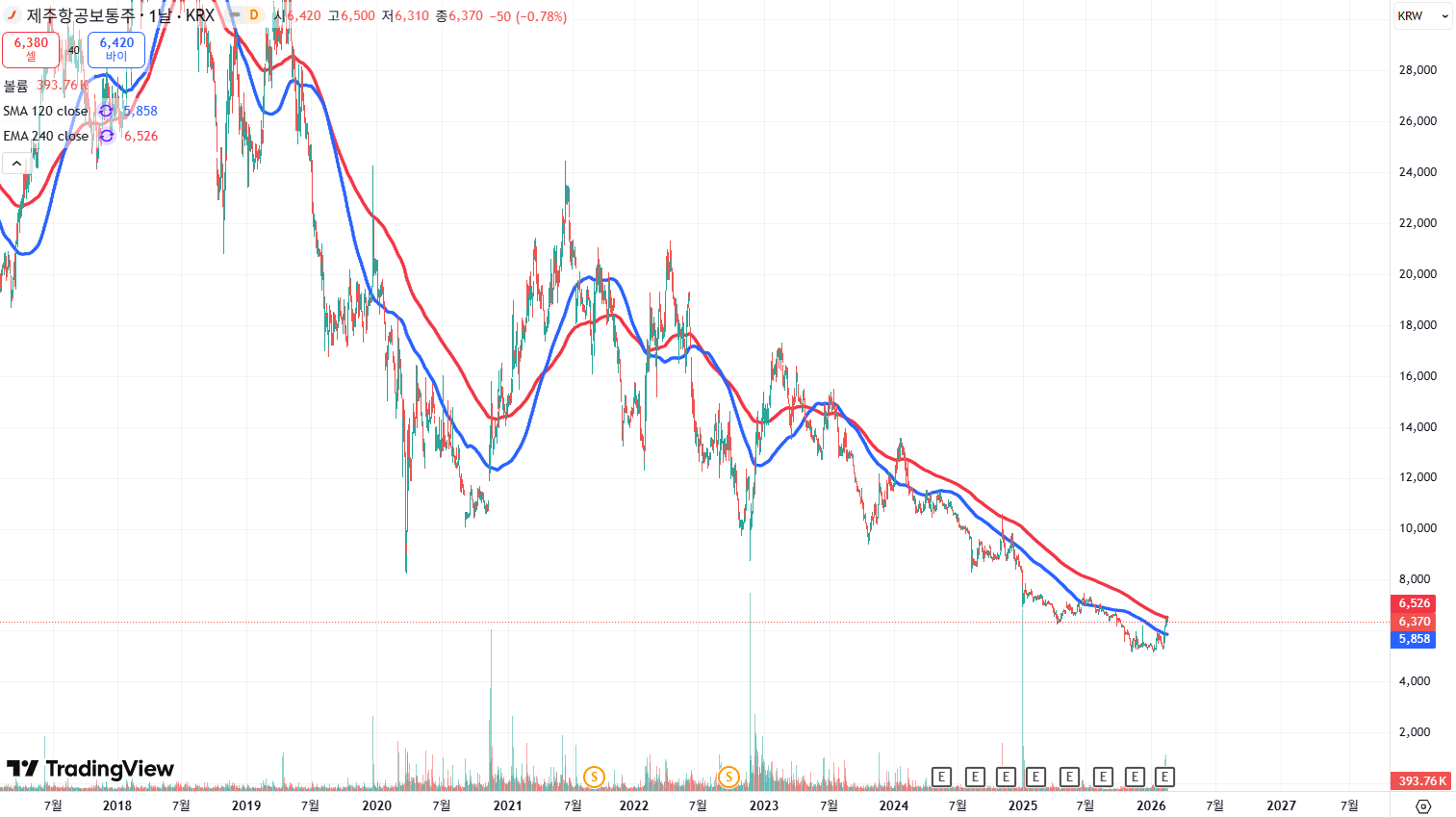The image size is (1456, 817).
Task: Click the blue 5,858 price axis label
Action: tap(1414, 639)
